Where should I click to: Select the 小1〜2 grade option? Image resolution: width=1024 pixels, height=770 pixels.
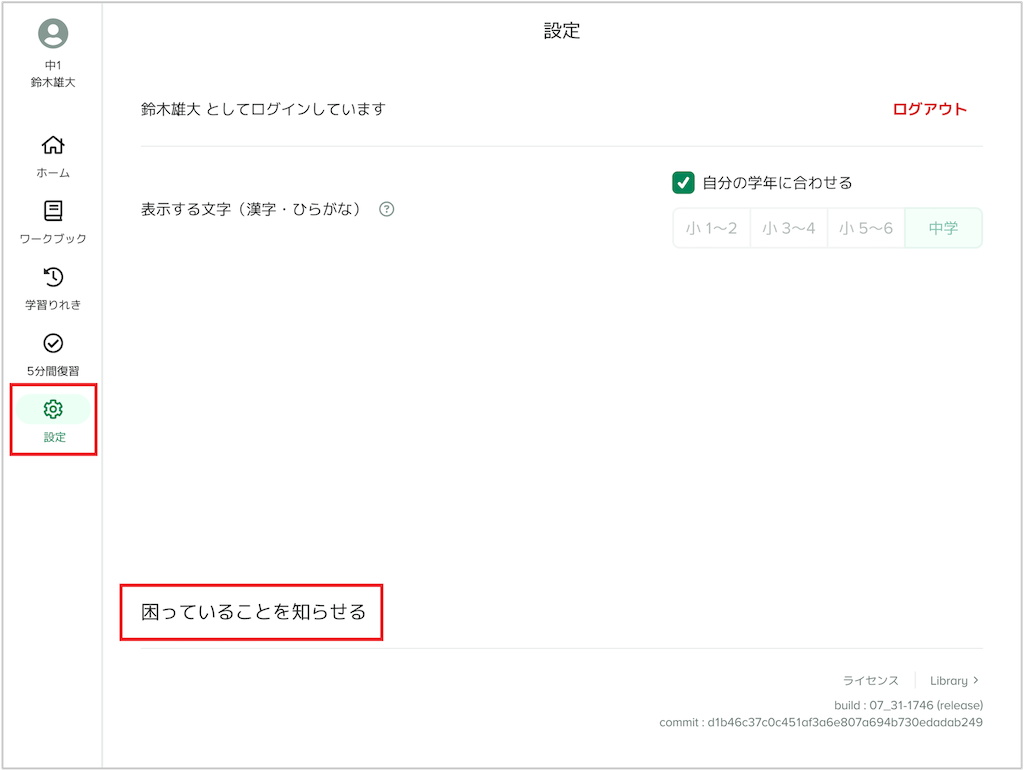tap(711, 228)
